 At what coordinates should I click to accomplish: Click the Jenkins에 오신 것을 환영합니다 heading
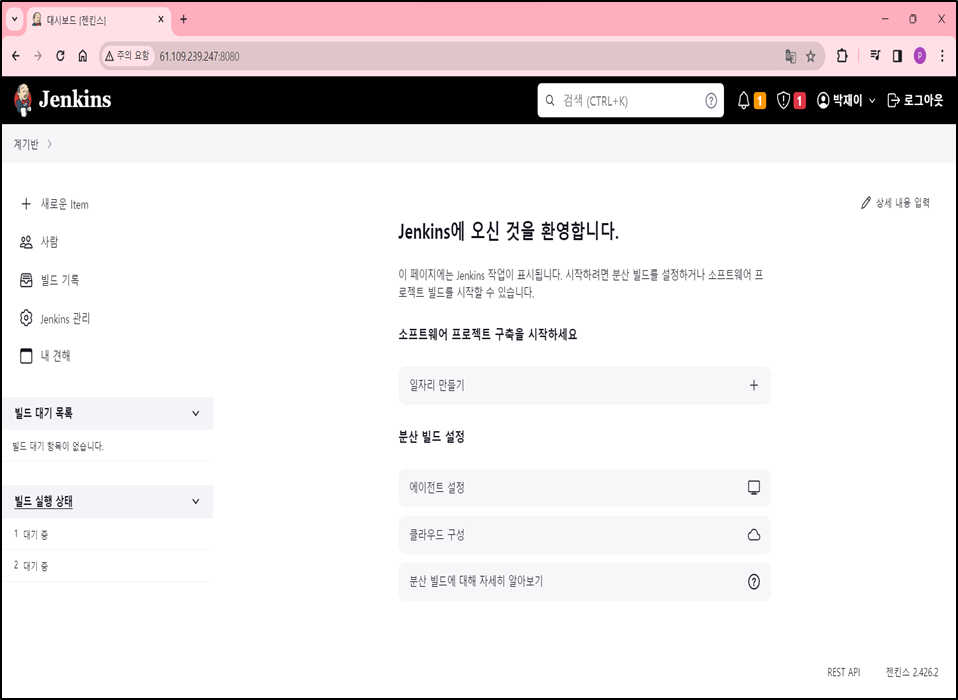(x=508, y=232)
